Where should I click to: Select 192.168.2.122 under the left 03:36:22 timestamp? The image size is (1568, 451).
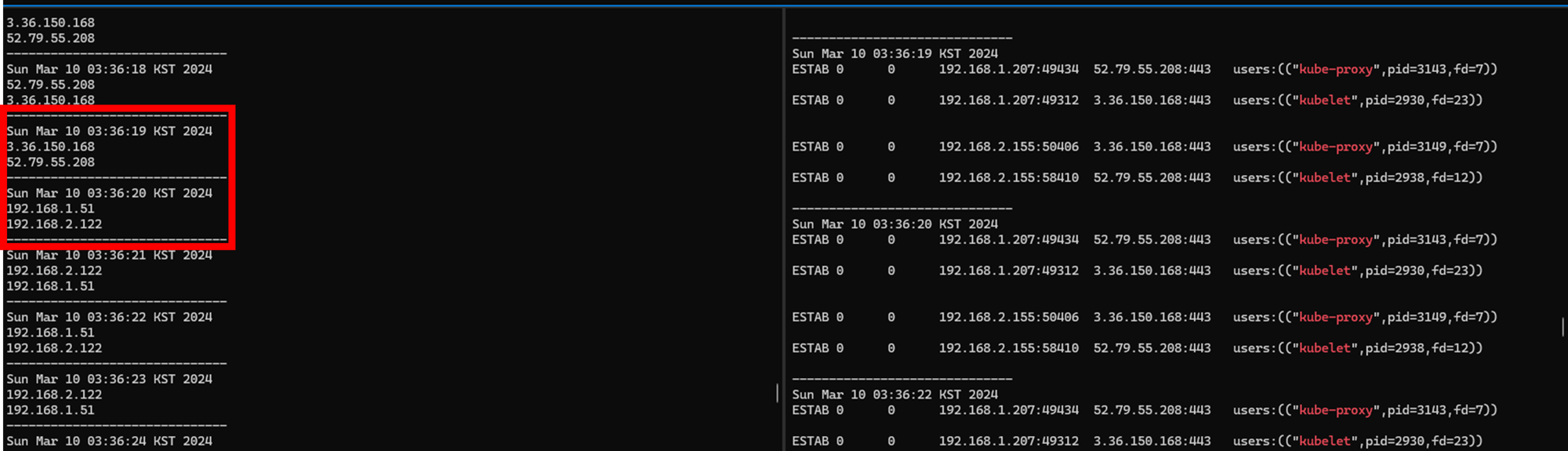click(x=54, y=348)
